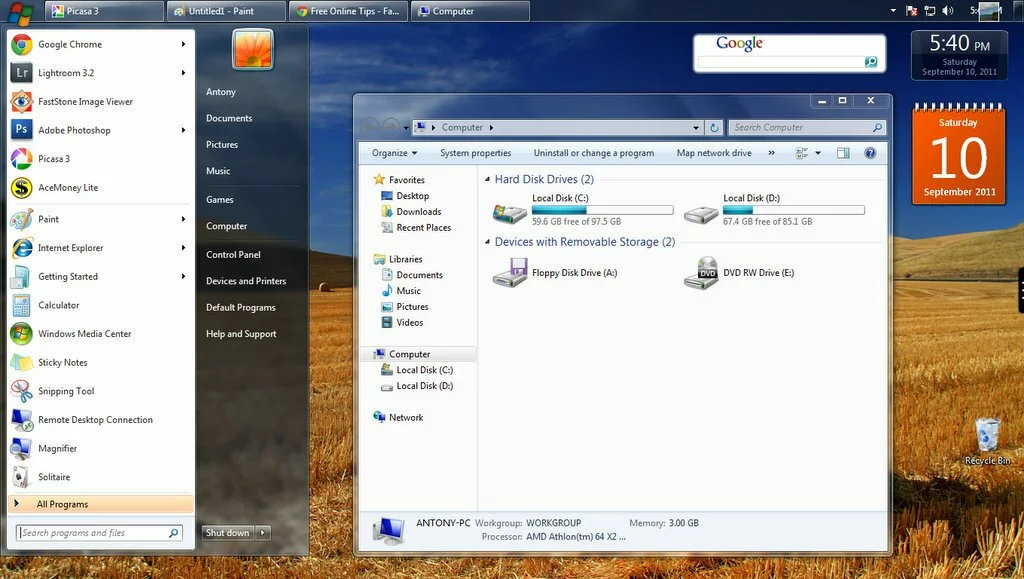Open Pictures from the Start menu's right pane

222,145
